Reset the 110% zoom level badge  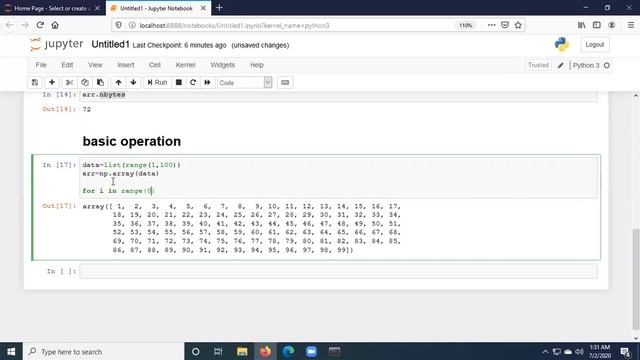465,25
